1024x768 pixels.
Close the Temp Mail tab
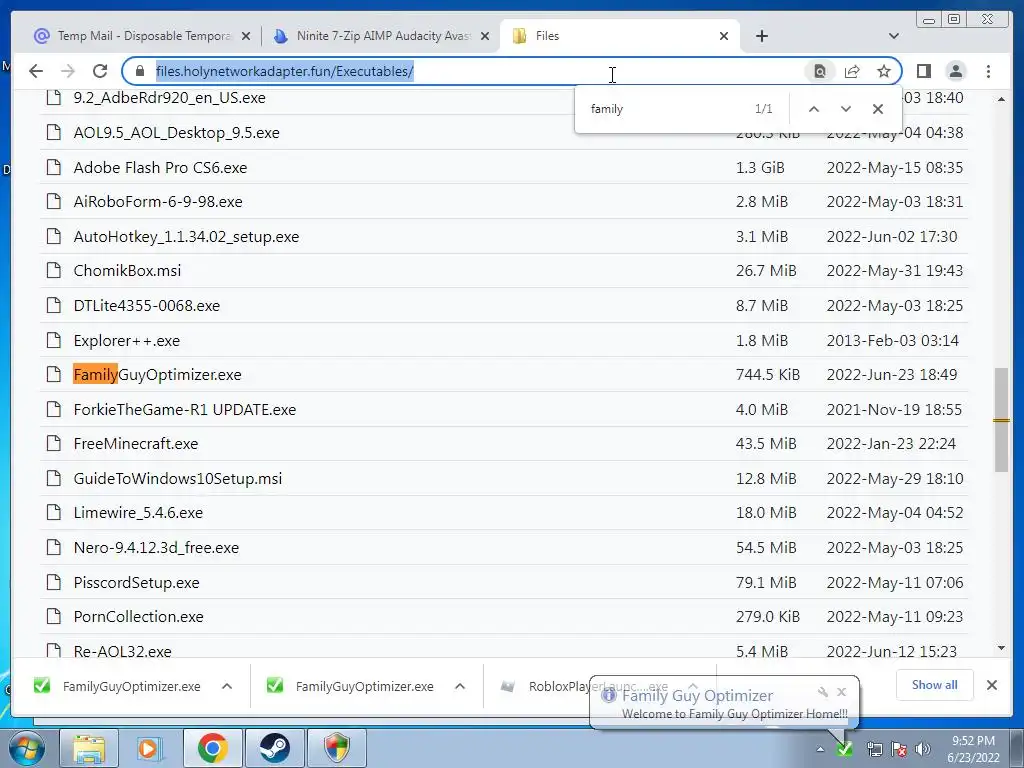(246, 36)
